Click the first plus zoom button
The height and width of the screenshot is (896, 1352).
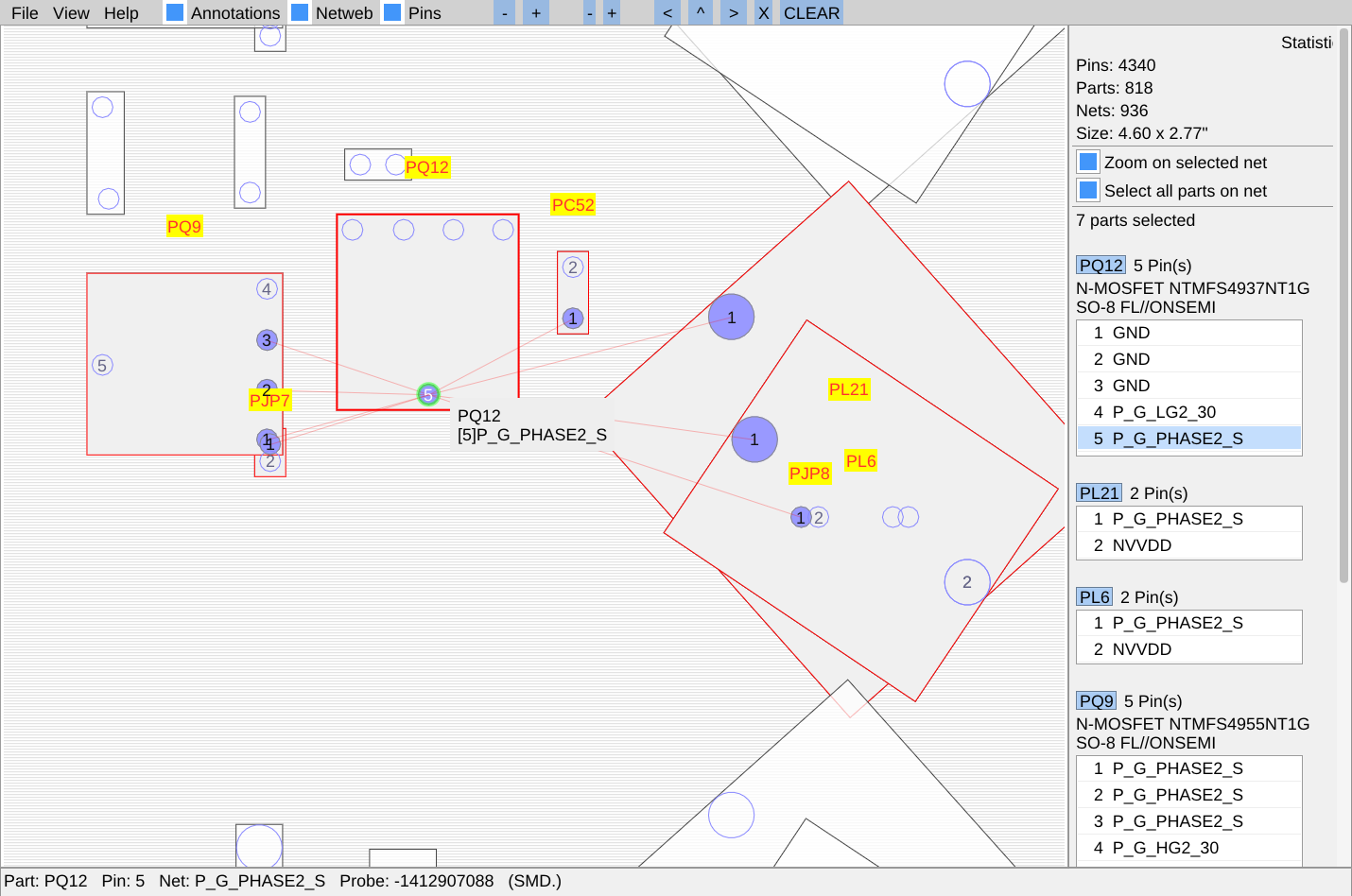coord(536,13)
